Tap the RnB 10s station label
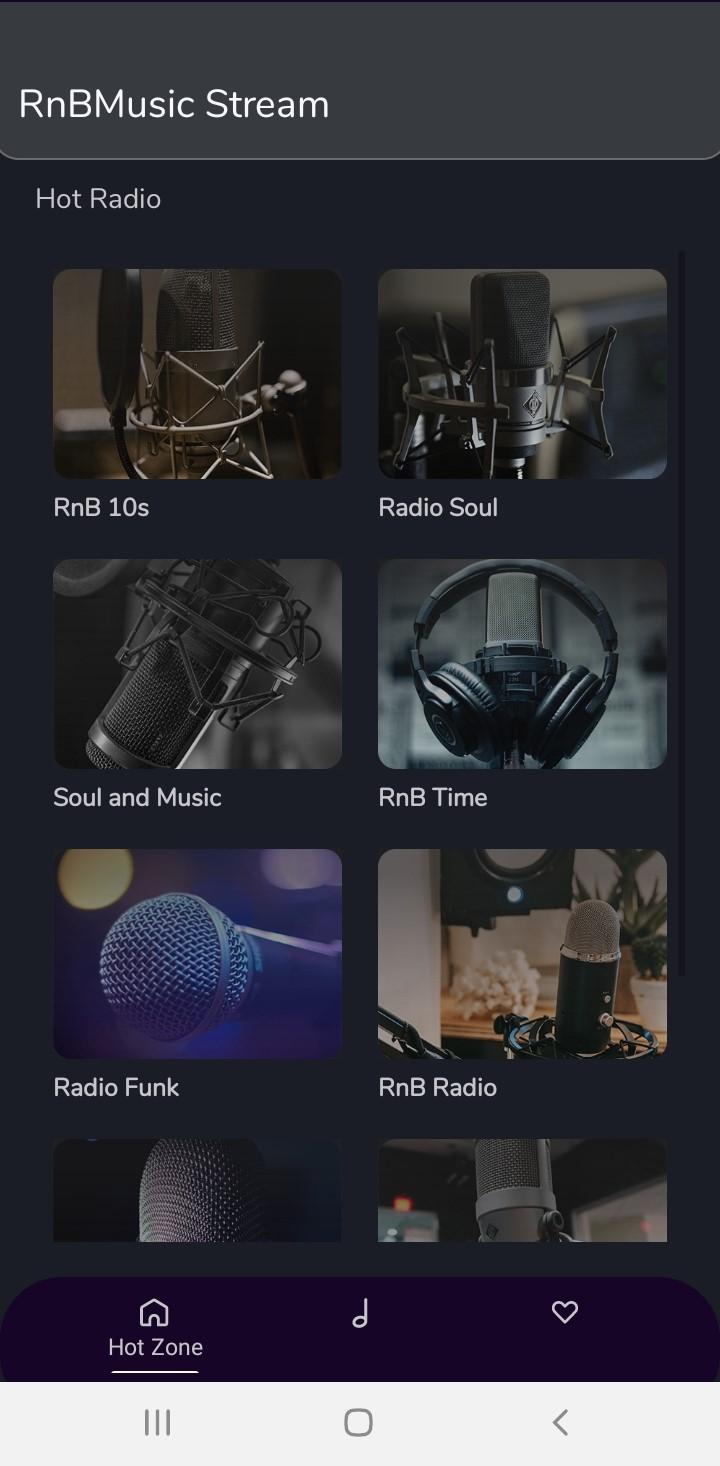This screenshot has height=1466, width=720. coord(101,508)
